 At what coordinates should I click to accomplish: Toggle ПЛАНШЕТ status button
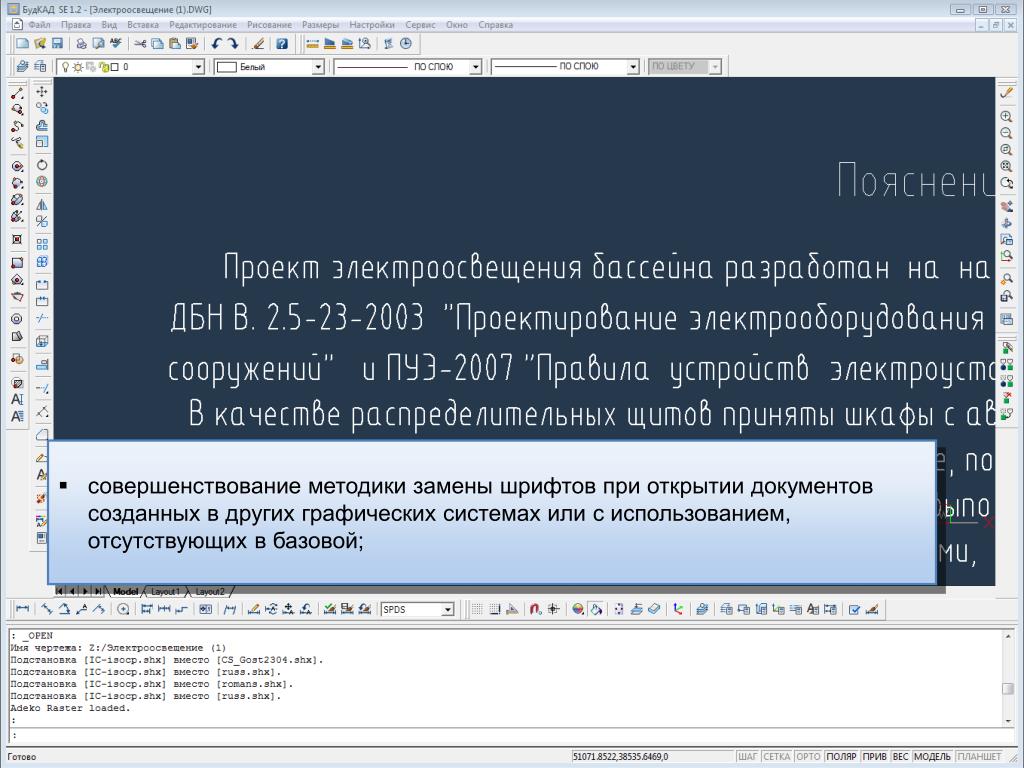(x=980, y=756)
